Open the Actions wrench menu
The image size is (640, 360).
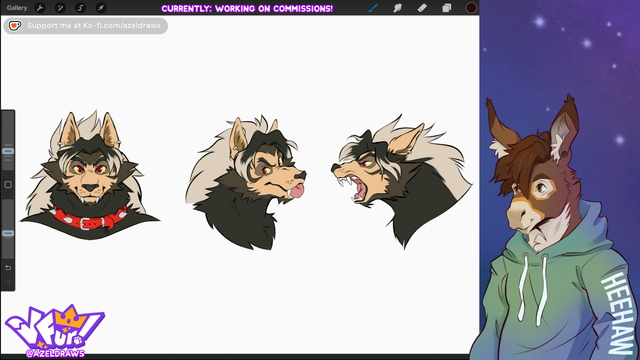40,8
